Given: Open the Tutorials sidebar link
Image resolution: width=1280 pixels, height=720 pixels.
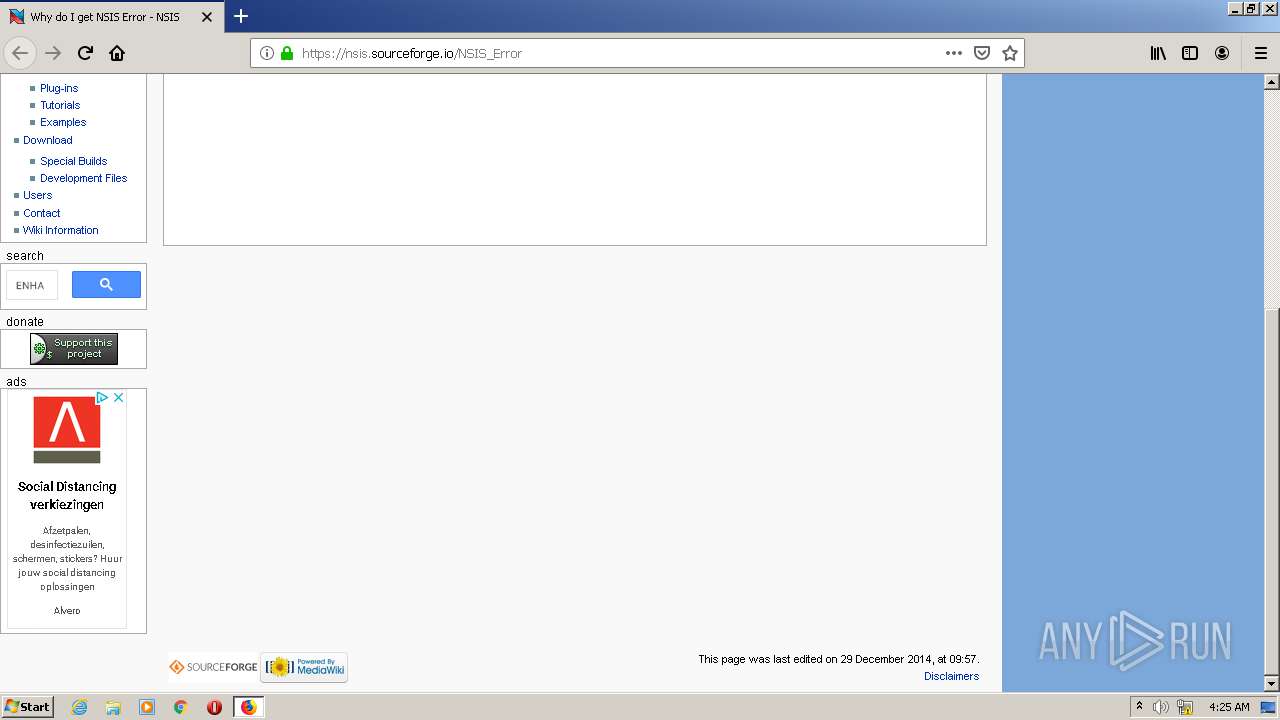Looking at the screenshot, I should pyautogui.click(x=60, y=105).
